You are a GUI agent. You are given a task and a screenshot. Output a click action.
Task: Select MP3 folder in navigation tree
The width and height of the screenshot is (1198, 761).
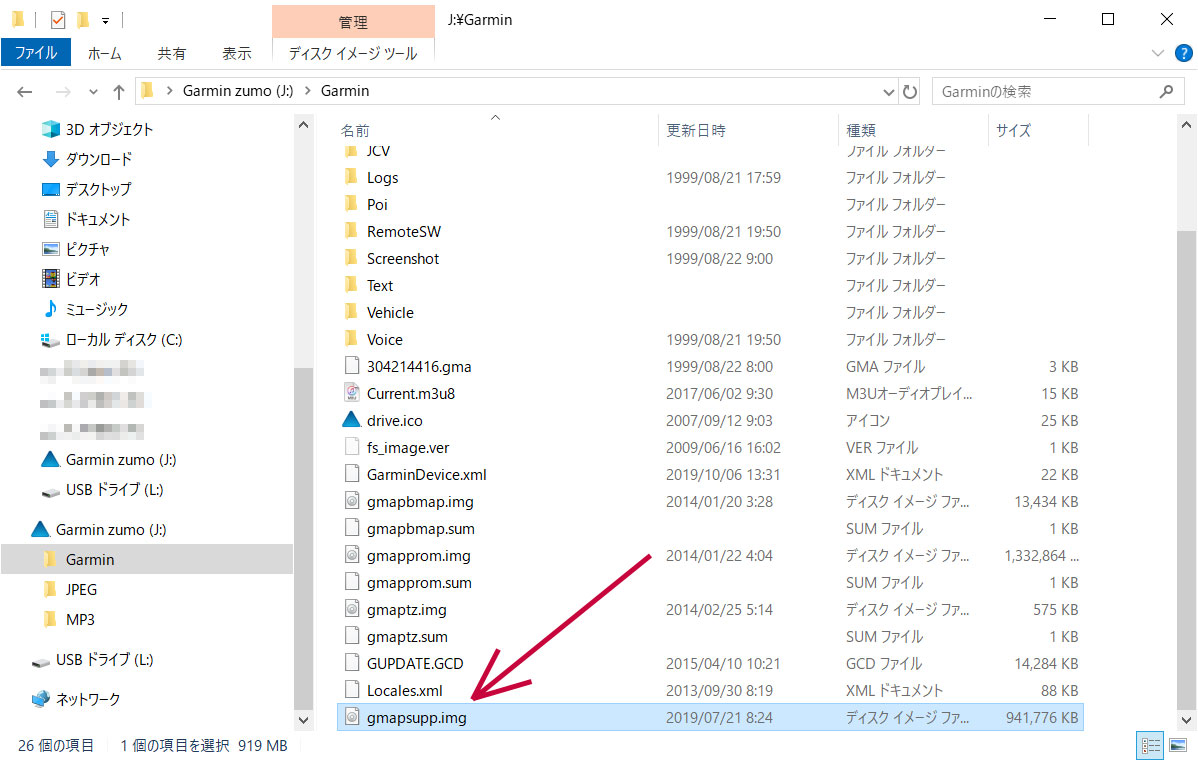pos(80,619)
